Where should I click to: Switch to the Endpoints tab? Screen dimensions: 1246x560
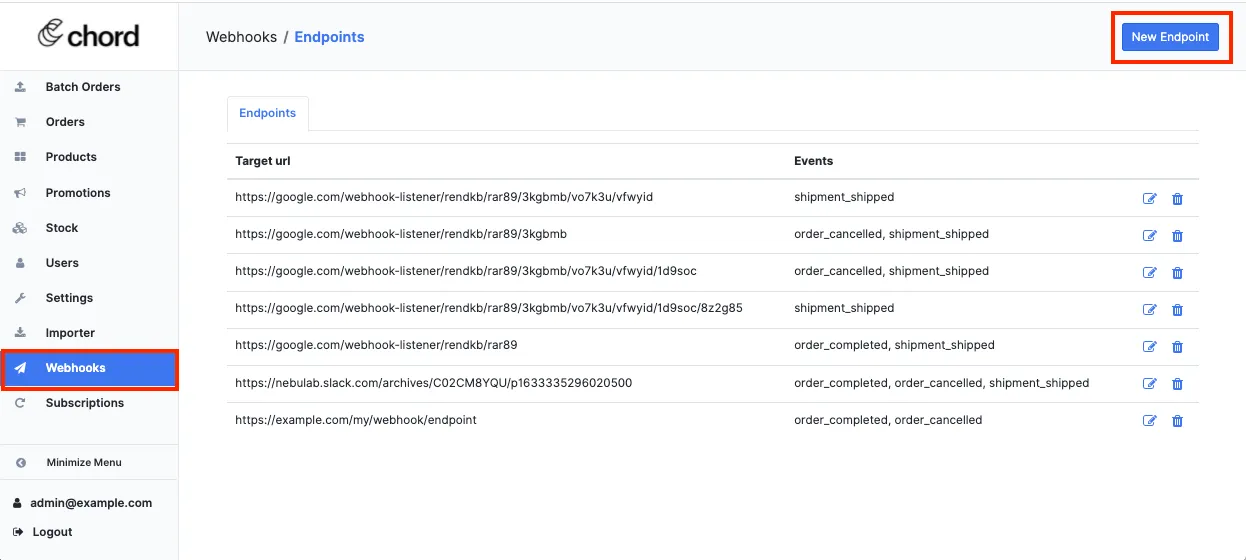(268, 114)
